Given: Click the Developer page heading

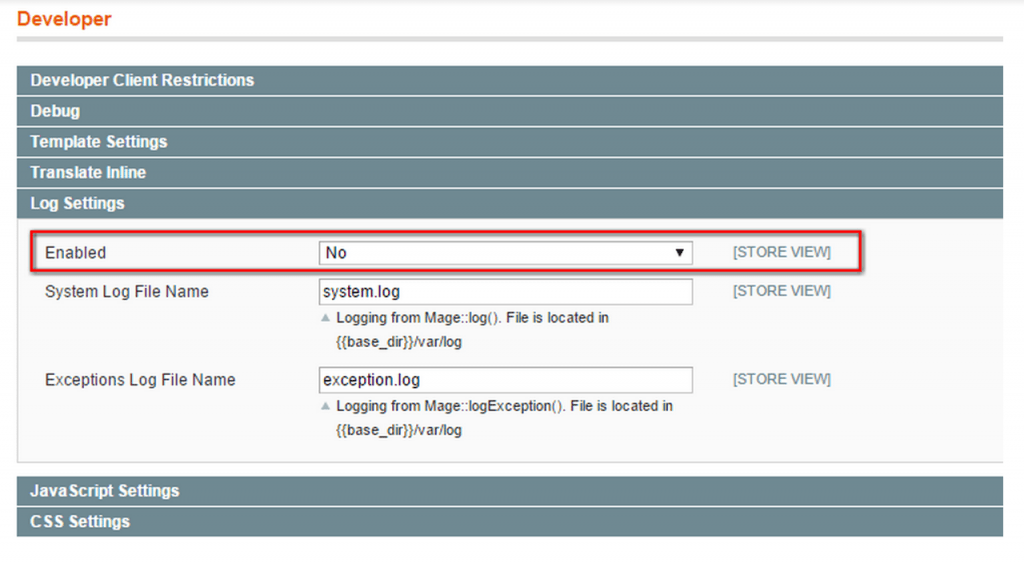Looking at the screenshot, I should click(x=64, y=19).
